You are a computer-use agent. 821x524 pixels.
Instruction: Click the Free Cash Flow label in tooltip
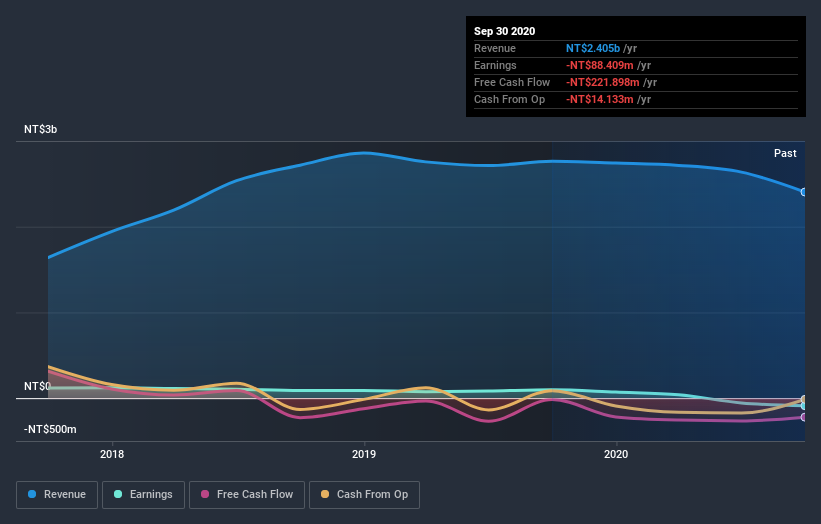[512, 82]
